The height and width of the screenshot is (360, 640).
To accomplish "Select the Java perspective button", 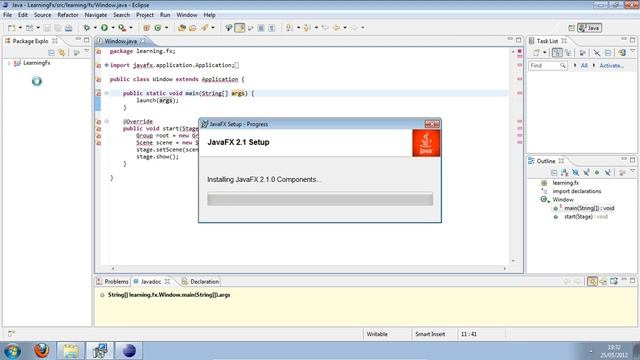I will click(589, 28).
